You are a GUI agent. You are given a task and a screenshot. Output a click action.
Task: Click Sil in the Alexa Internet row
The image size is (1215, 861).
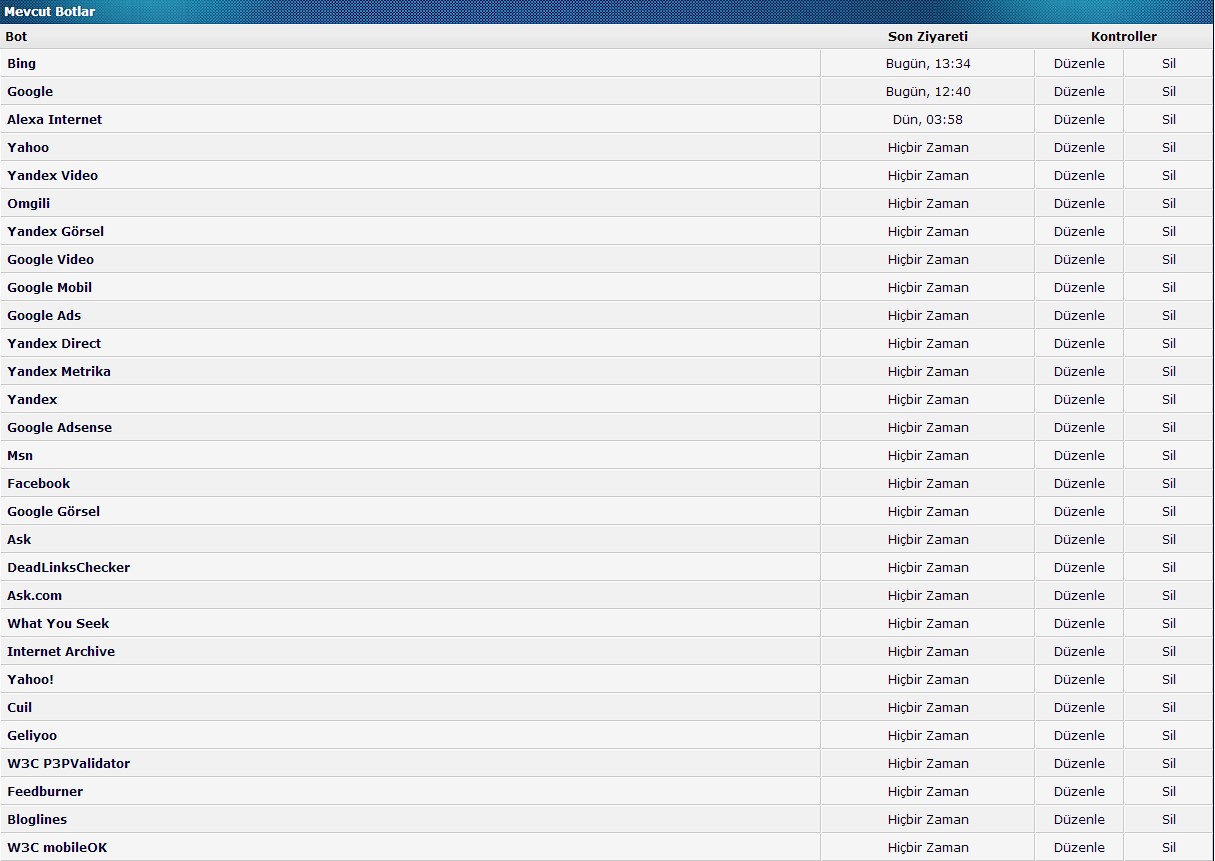click(x=1168, y=119)
